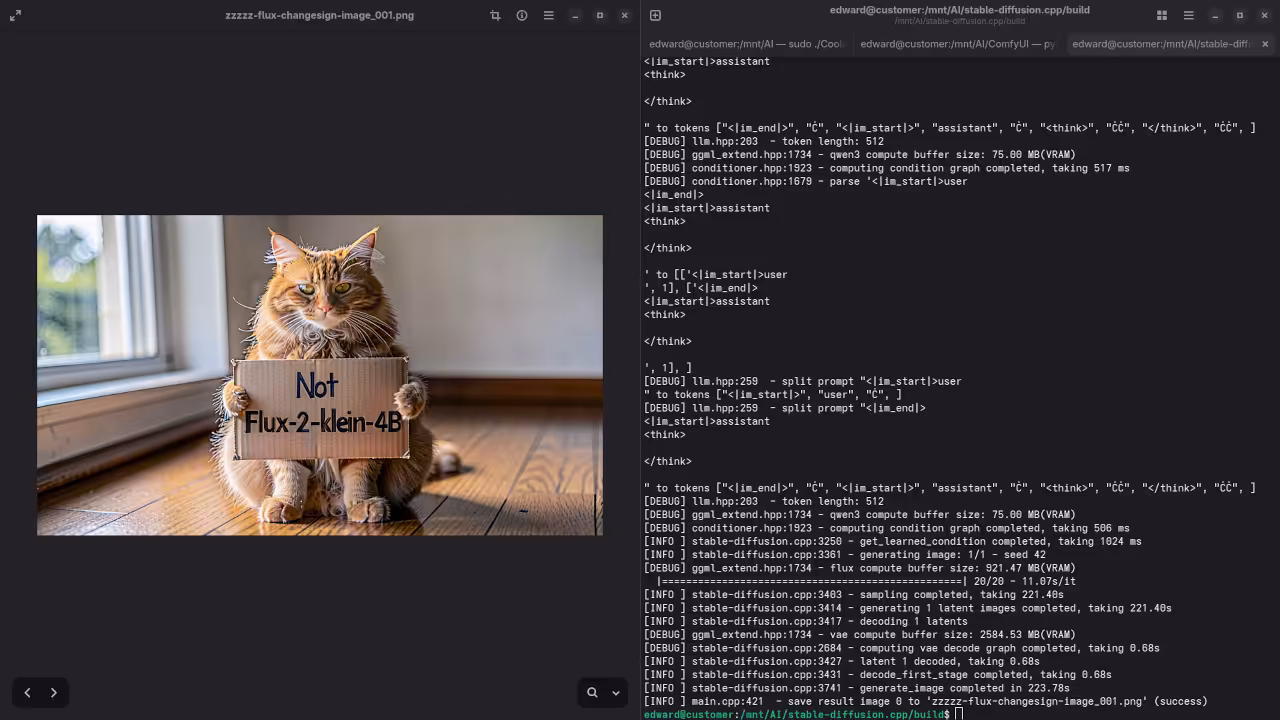
Task: Open the terminal hamburger menu
Action: point(1188,15)
